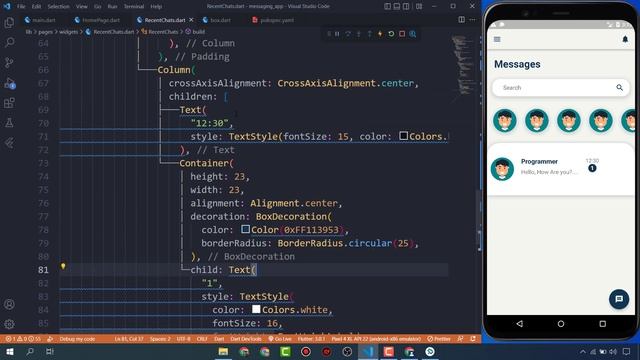Click Prettier in status bar
Viewport: 640px width, 360px height.
(x=439, y=339)
